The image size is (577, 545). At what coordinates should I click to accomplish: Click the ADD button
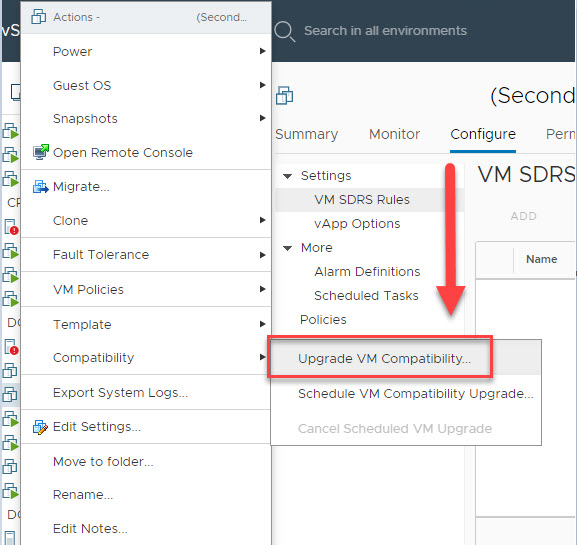[x=523, y=216]
